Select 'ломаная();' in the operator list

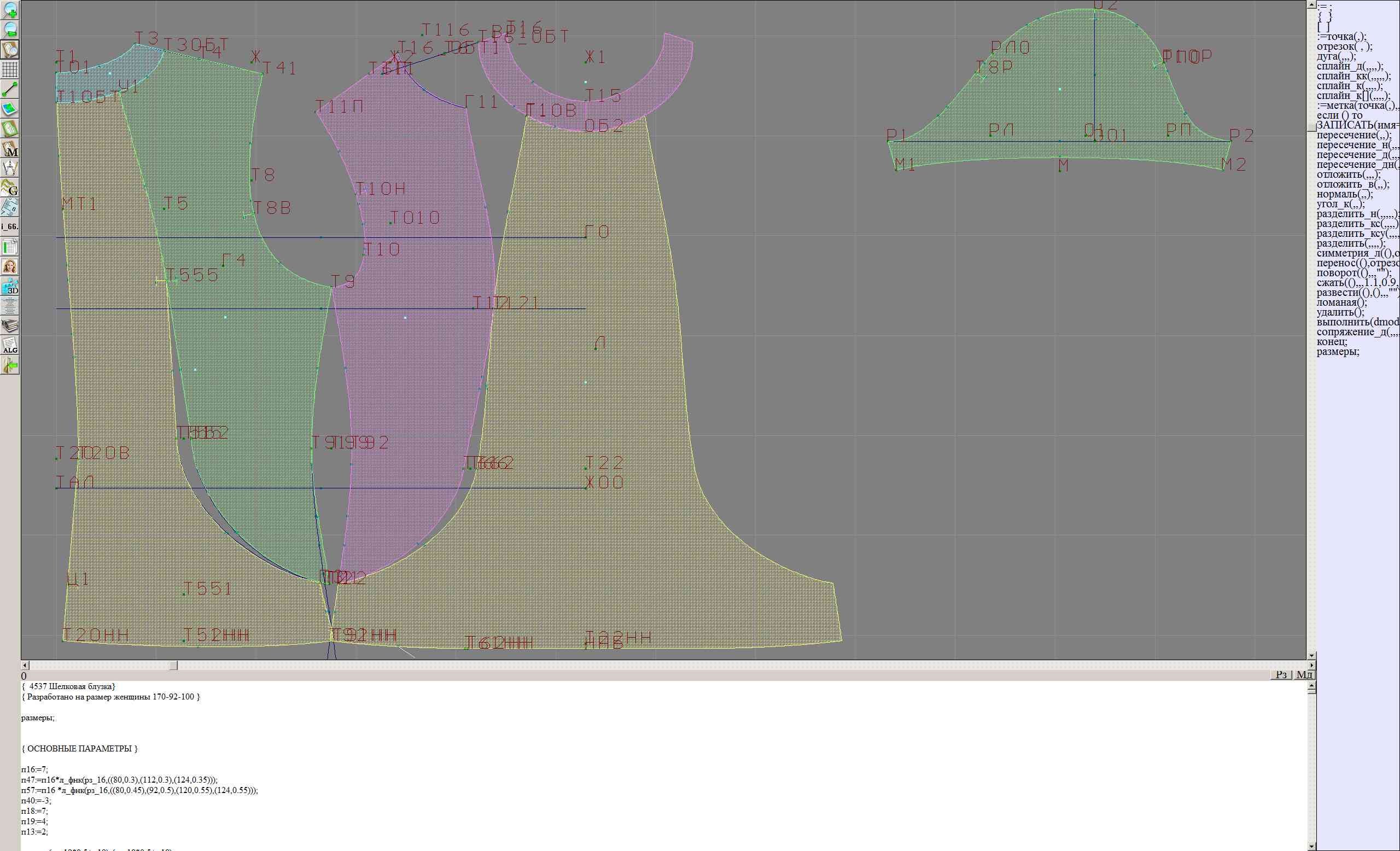(x=1341, y=302)
